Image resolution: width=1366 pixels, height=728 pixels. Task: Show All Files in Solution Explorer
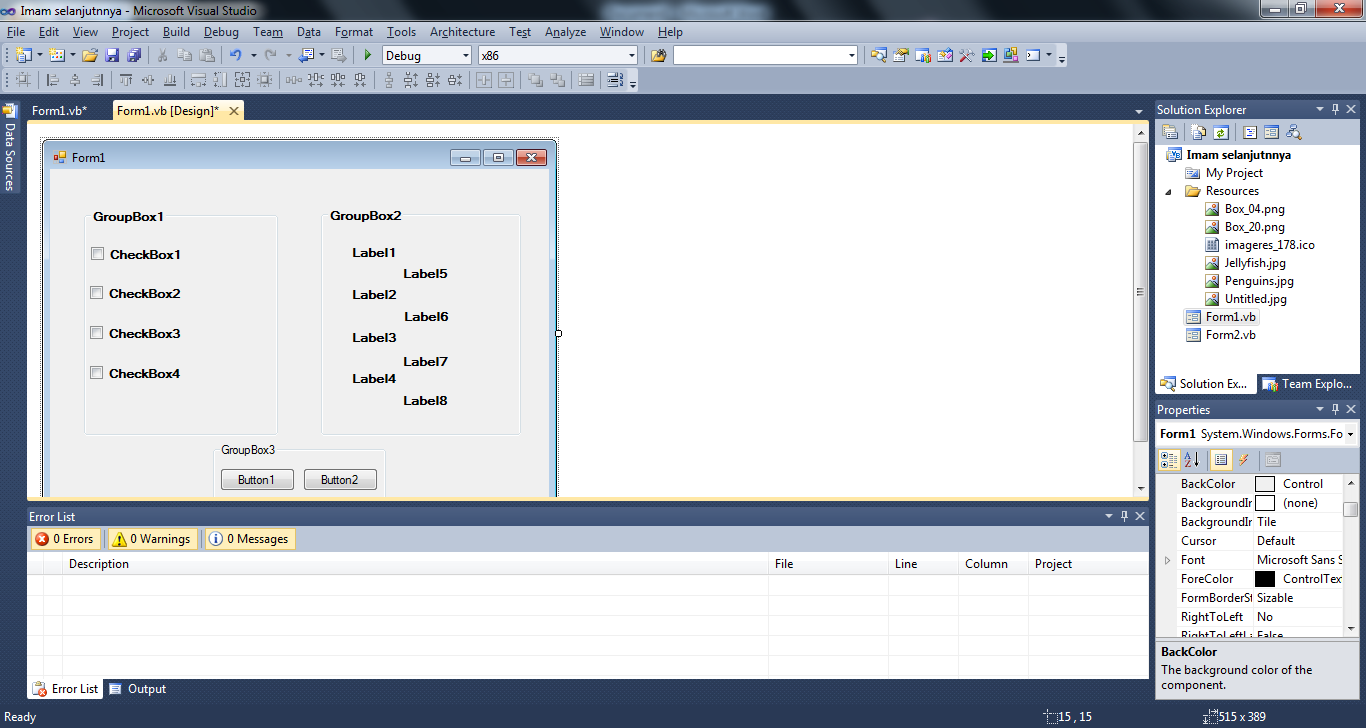[x=1199, y=132]
